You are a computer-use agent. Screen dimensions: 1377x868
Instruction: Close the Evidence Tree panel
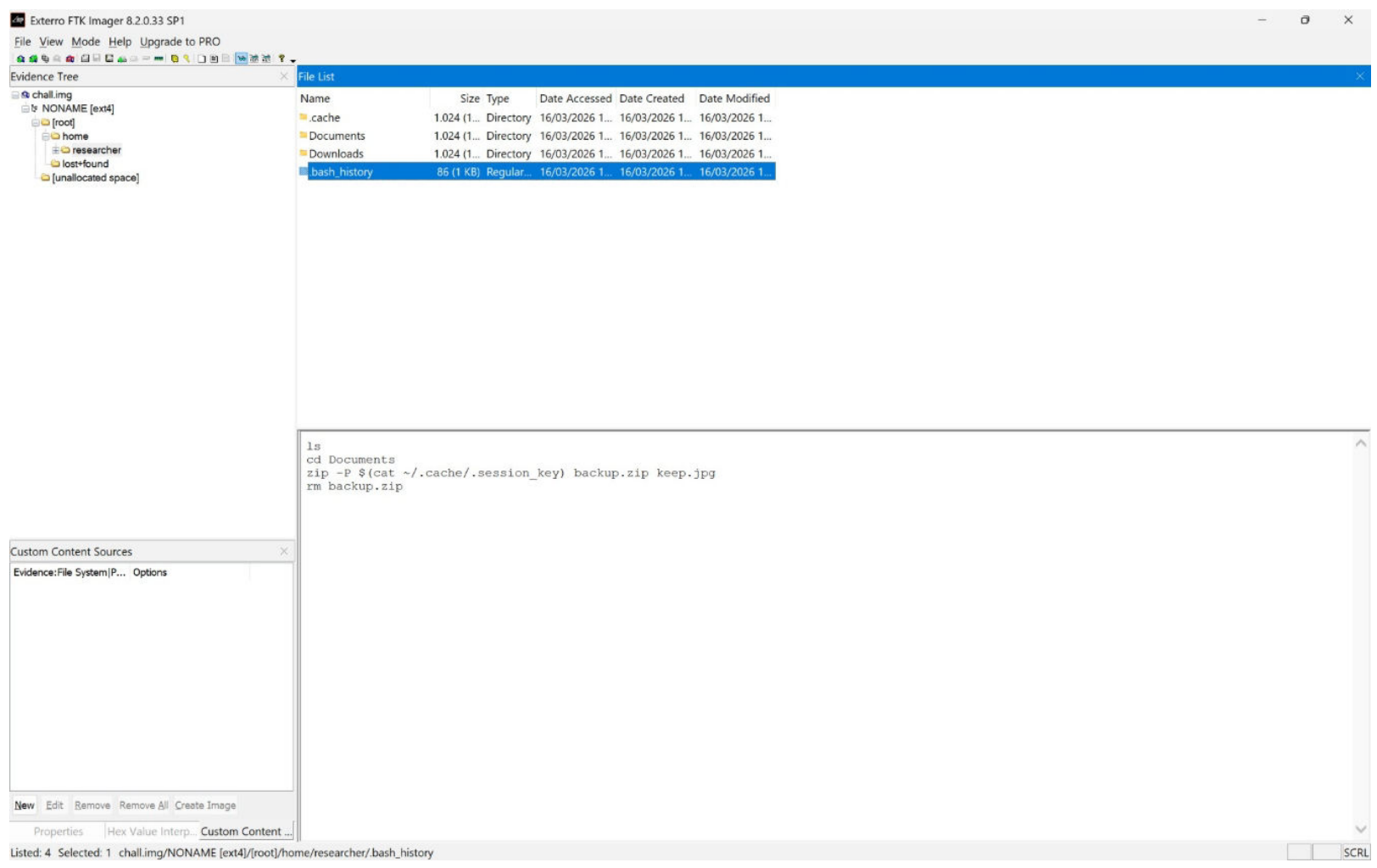(x=284, y=76)
